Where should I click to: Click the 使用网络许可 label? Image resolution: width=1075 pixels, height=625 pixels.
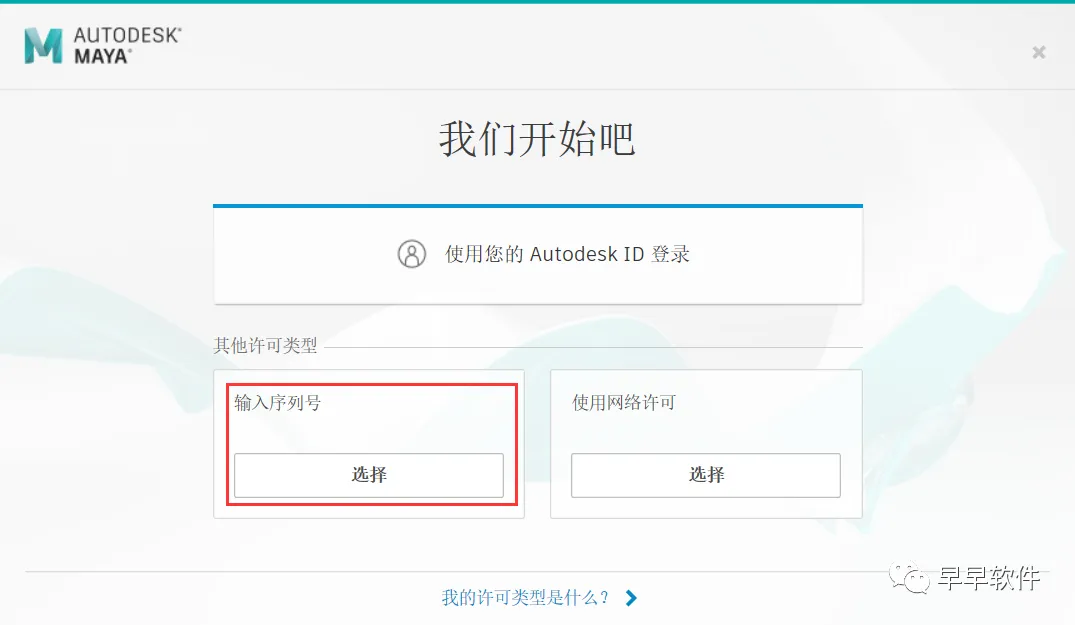[x=624, y=402]
